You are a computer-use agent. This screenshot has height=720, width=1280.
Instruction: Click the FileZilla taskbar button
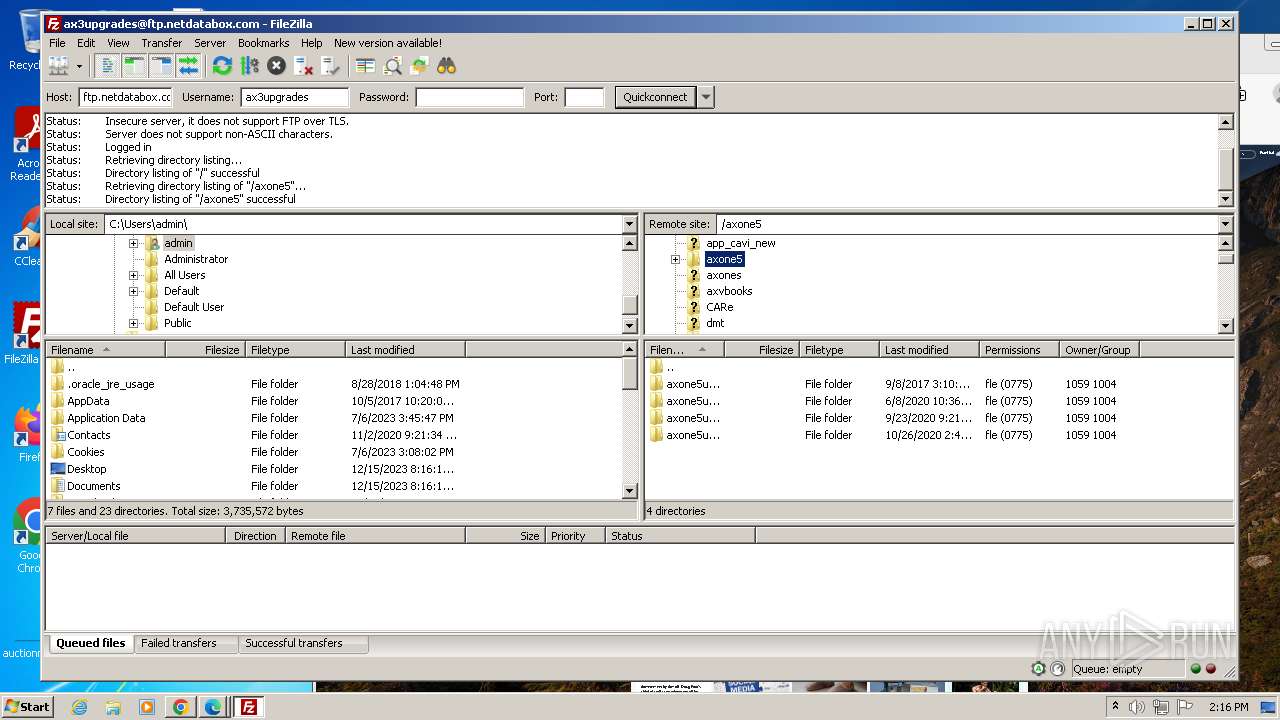tap(249, 707)
